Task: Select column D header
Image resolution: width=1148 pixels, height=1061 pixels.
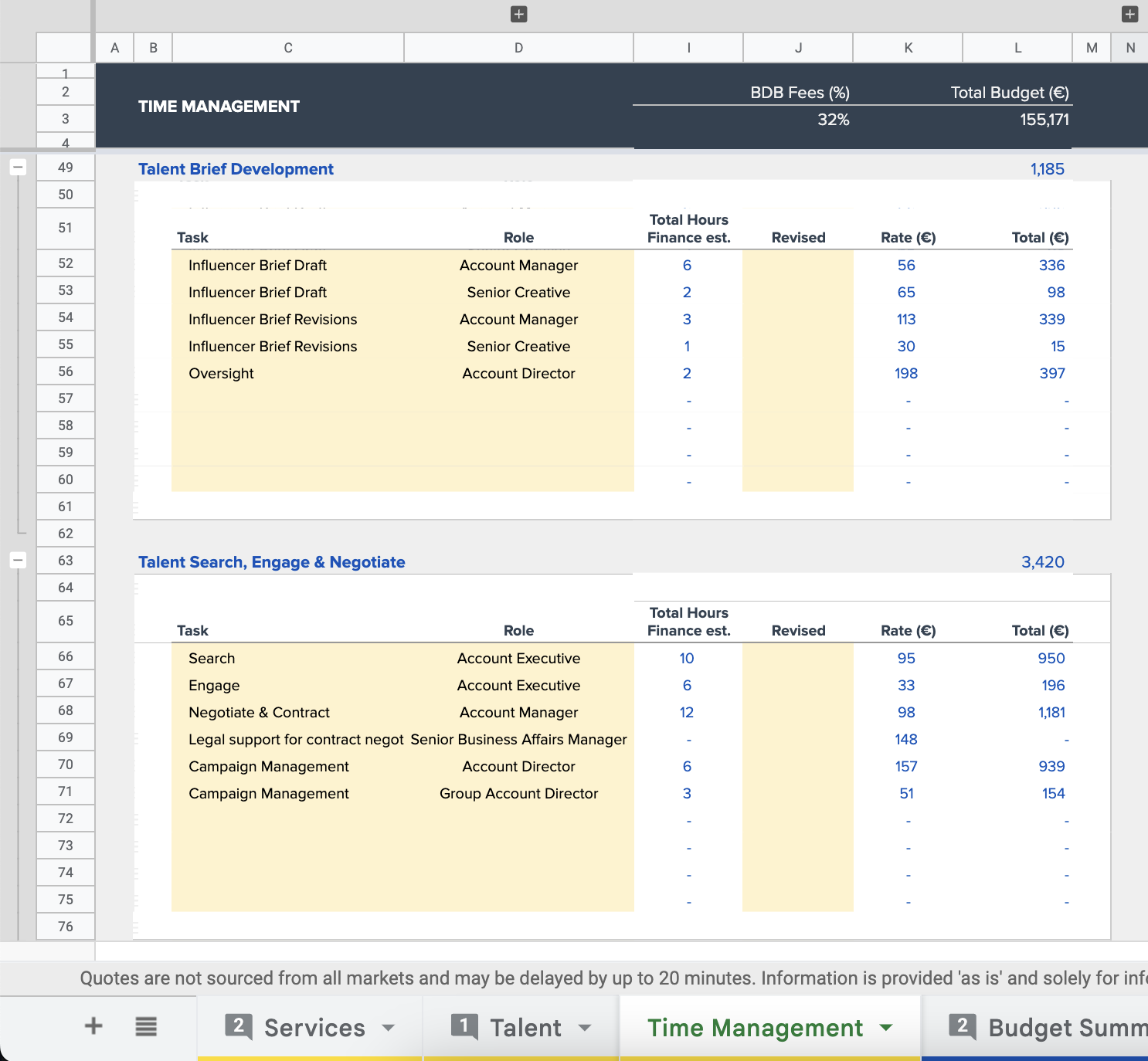Action: pyautogui.click(x=518, y=47)
